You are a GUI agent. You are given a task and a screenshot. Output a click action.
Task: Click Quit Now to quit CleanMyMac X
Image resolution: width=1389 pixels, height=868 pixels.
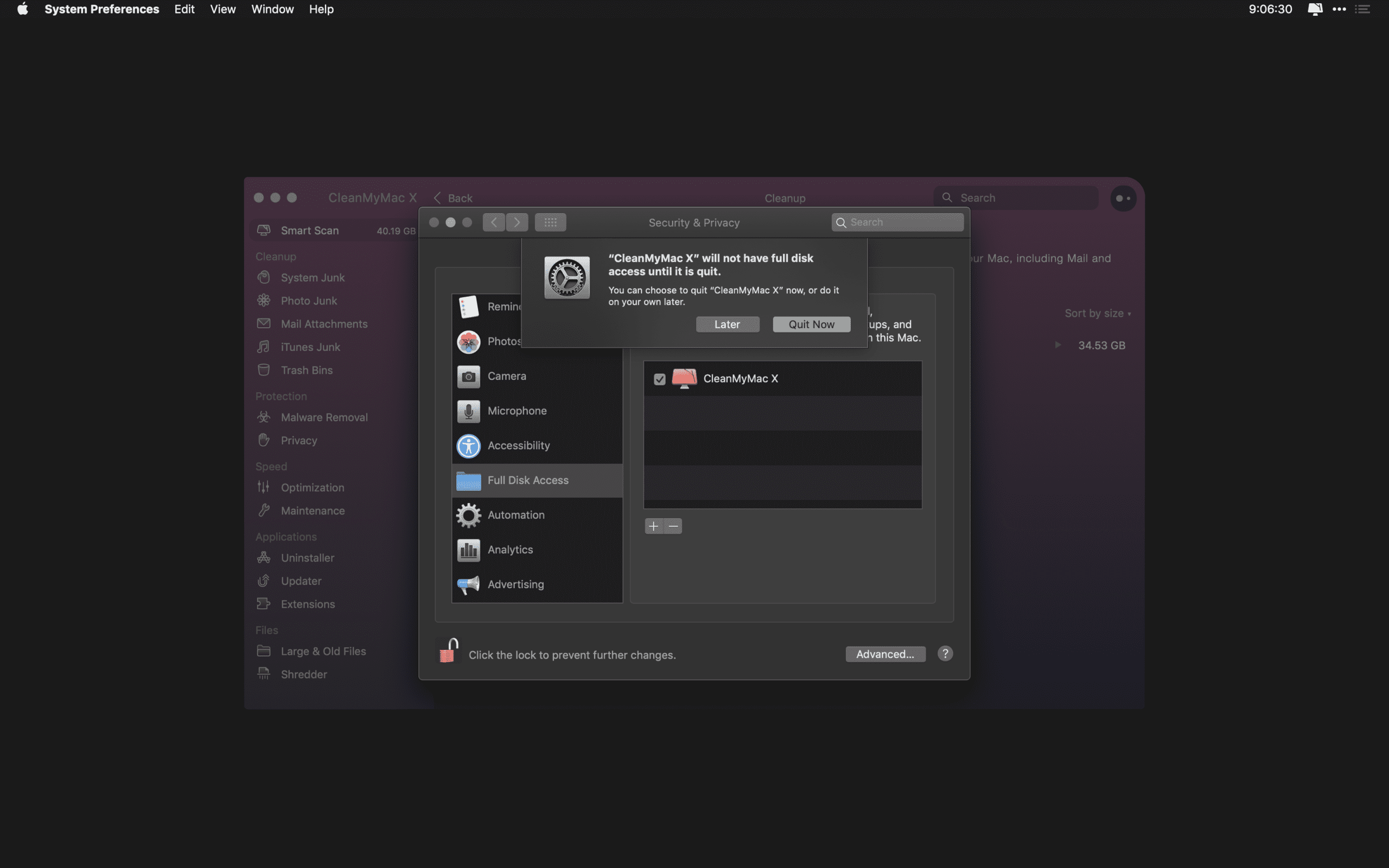tap(811, 323)
